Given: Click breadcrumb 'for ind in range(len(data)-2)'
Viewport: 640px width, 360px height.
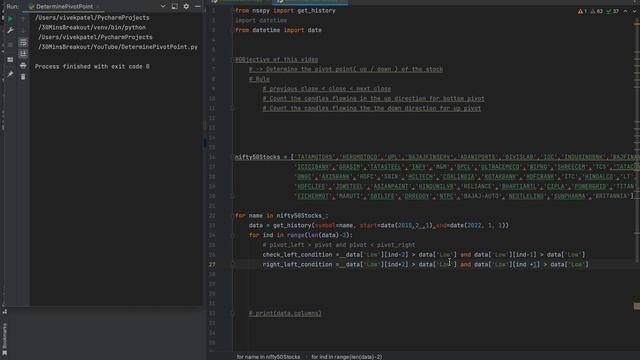Looking at the screenshot, I should (347, 357).
